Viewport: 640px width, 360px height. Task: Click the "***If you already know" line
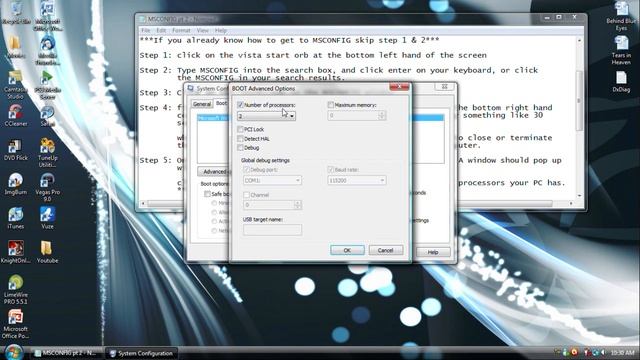[289, 40]
